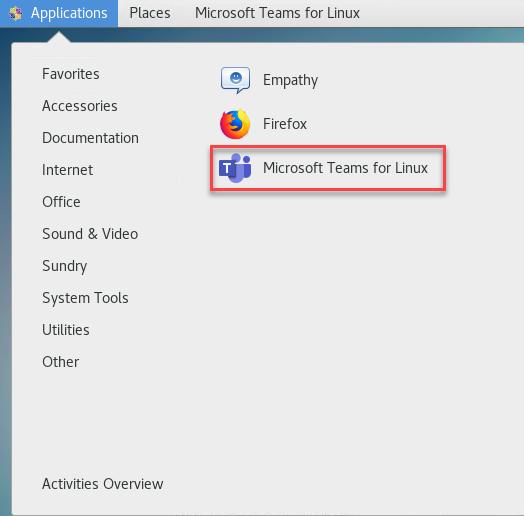
Task: Select the Internet category
Action: tap(68, 170)
